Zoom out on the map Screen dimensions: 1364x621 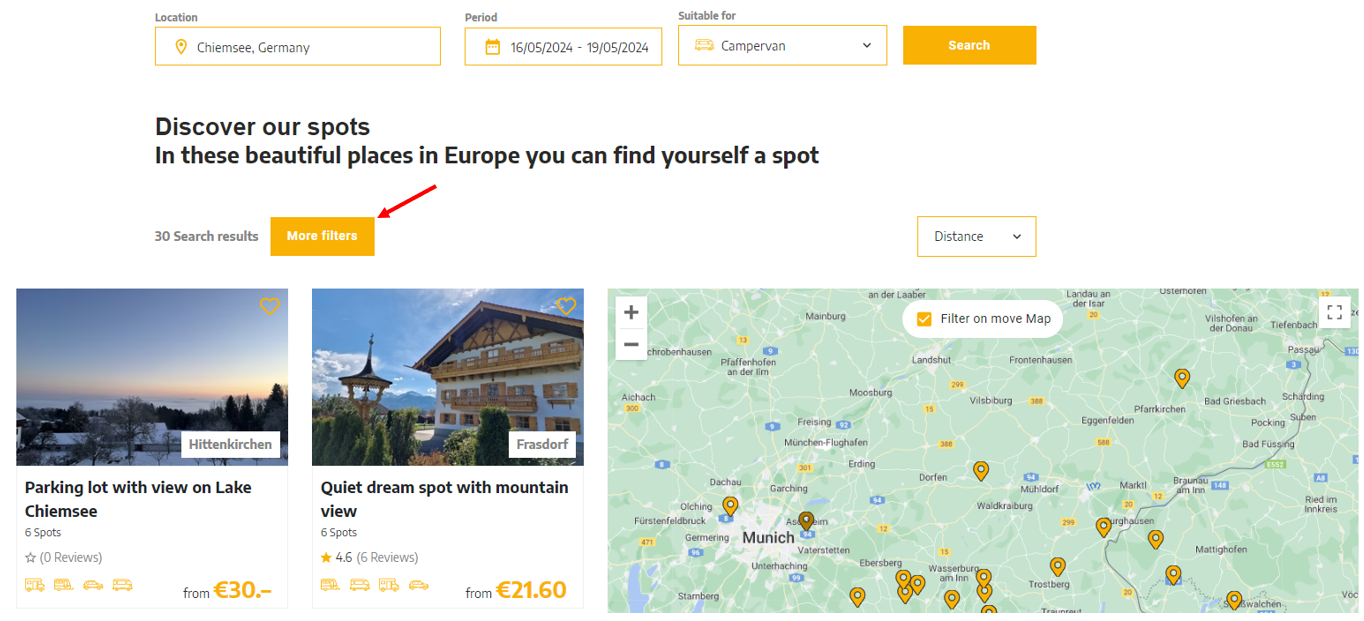point(631,344)
